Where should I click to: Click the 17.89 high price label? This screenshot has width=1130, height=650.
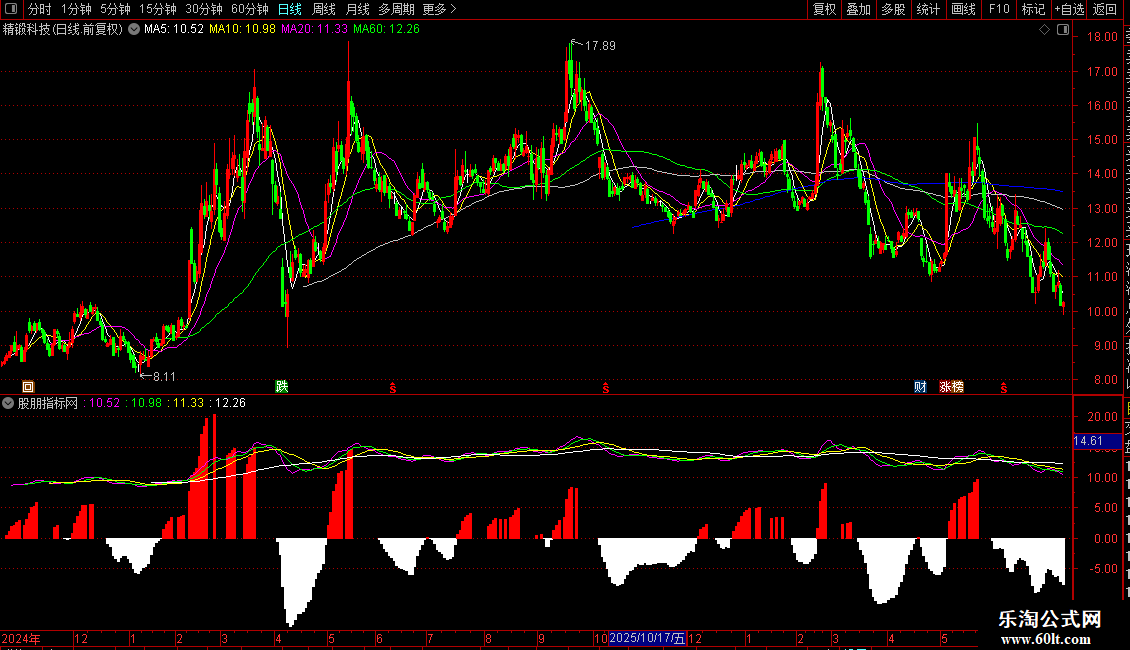(600, 45)
